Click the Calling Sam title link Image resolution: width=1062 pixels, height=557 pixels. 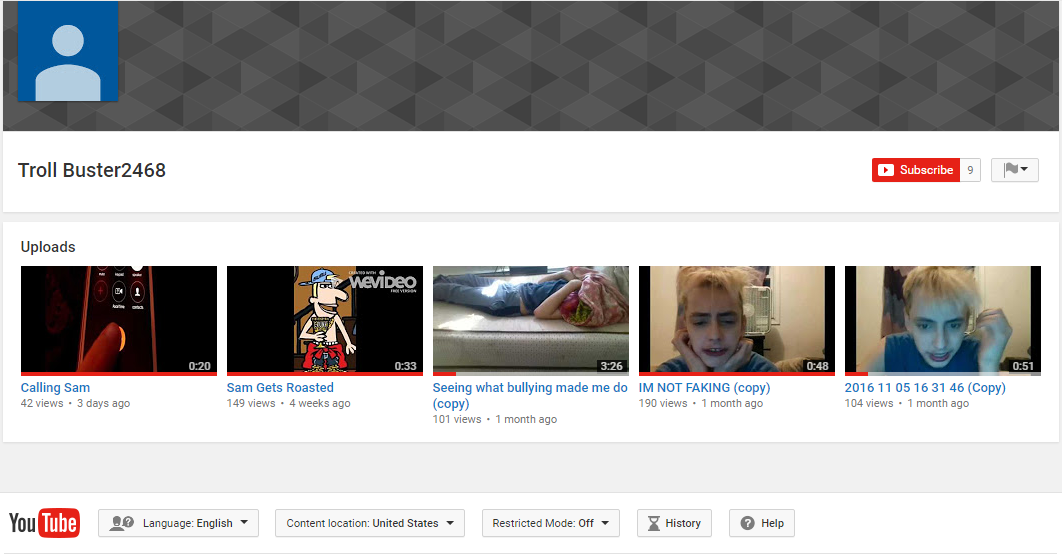[x=56, y=388]
